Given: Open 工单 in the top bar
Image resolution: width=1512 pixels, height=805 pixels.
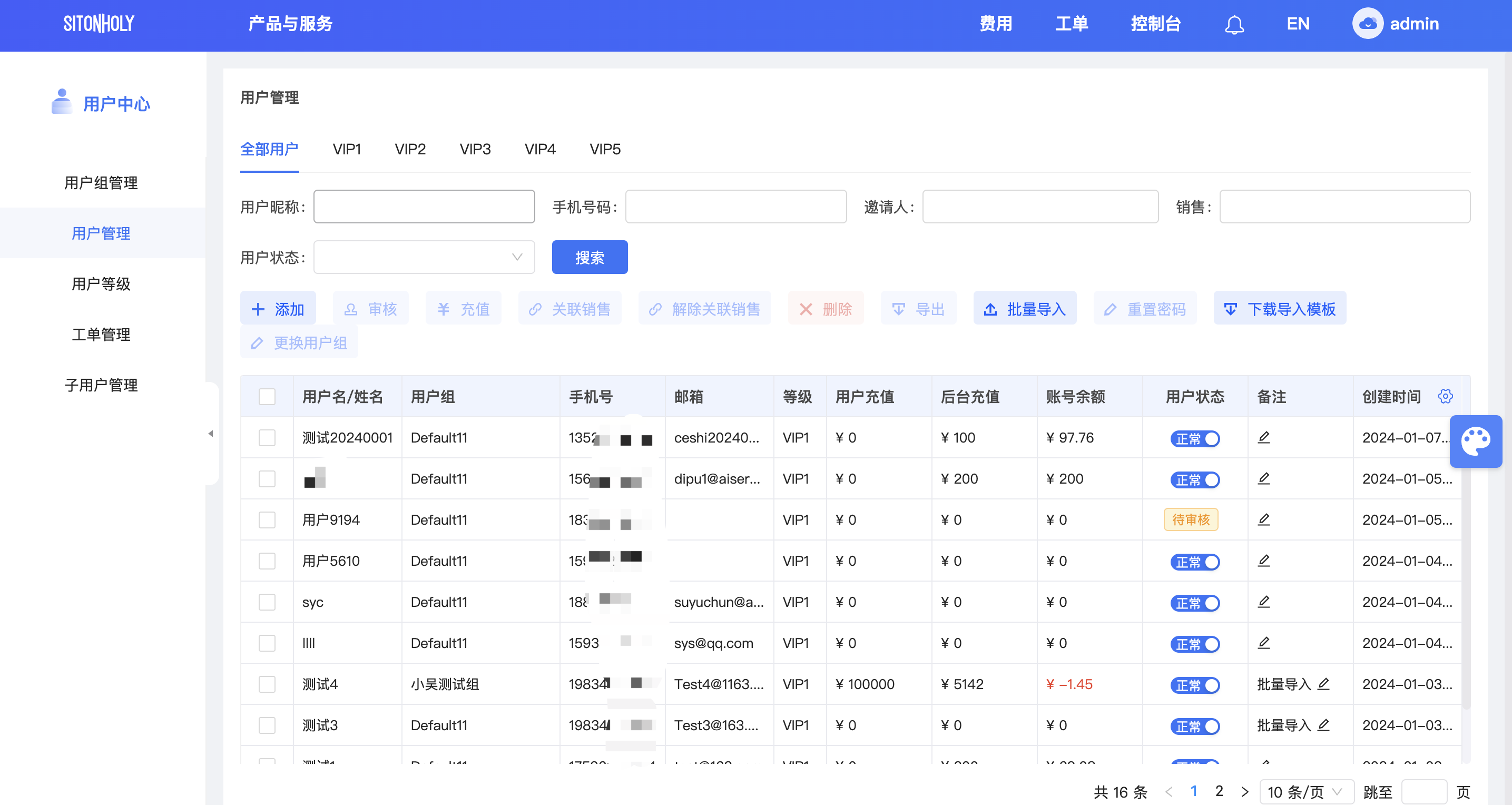Looking at the screenshot, I should (x=1071, y=24).
